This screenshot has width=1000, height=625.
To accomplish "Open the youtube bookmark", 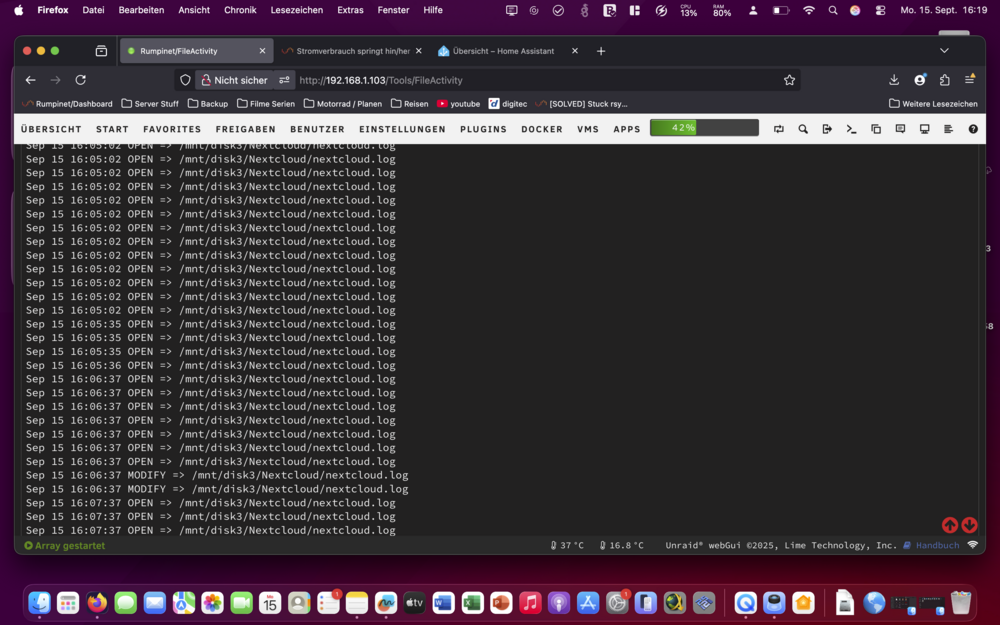I will click(x=459, y=103).
